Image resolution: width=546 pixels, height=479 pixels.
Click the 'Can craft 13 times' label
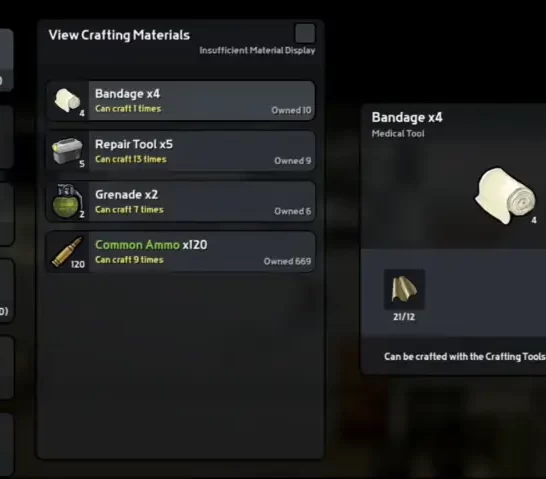[x=131, y=159]
